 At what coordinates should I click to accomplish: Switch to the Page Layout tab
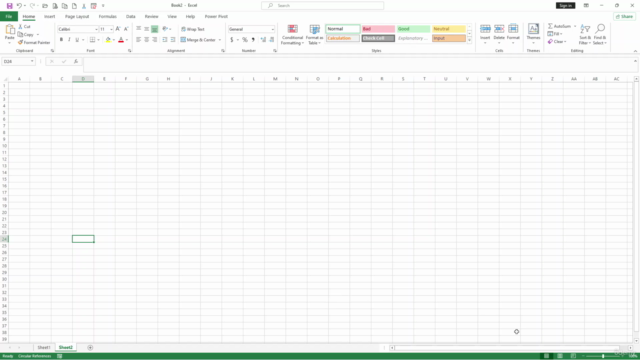pyautogui.click(x=77, y=16)
